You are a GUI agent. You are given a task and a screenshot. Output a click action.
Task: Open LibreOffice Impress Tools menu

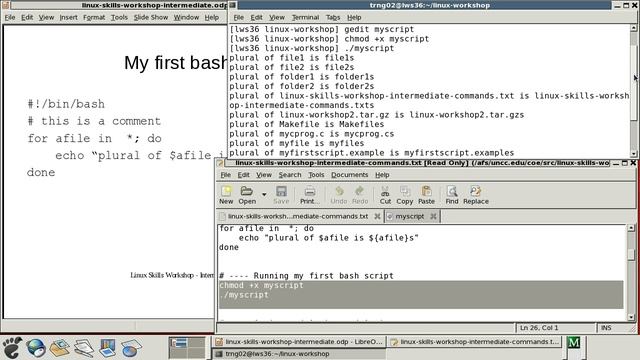(x=119, y=18)
